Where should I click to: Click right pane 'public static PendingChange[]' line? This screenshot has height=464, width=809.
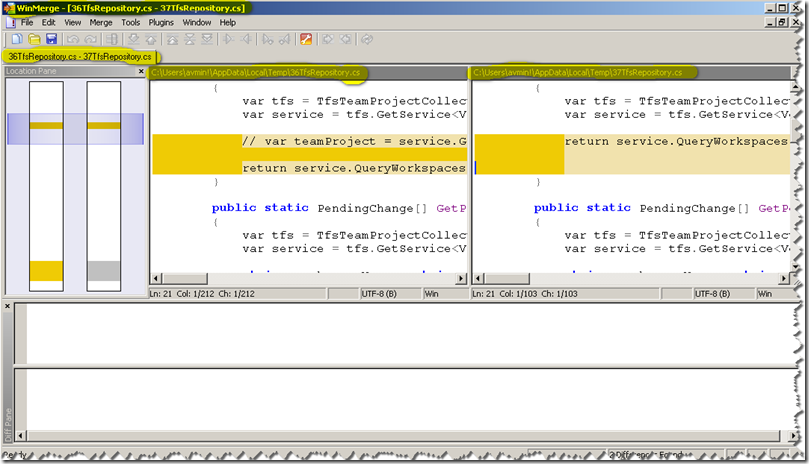point(661,208)
